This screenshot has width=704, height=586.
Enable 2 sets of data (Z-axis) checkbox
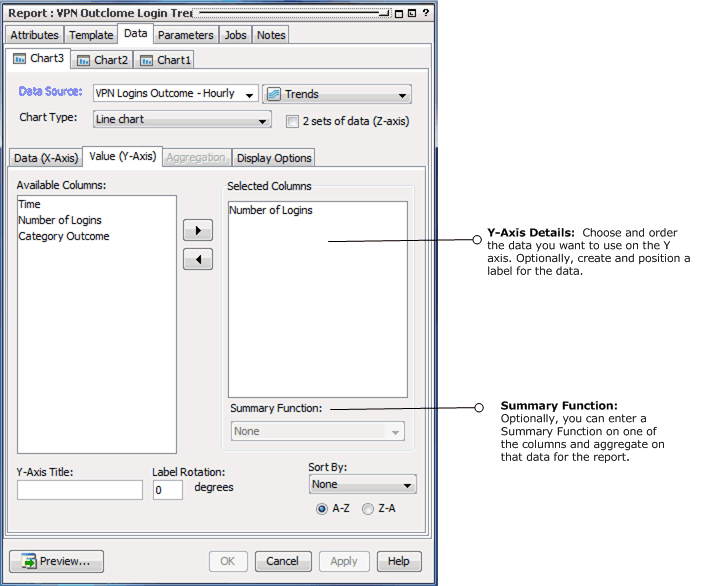click(292, 121)
